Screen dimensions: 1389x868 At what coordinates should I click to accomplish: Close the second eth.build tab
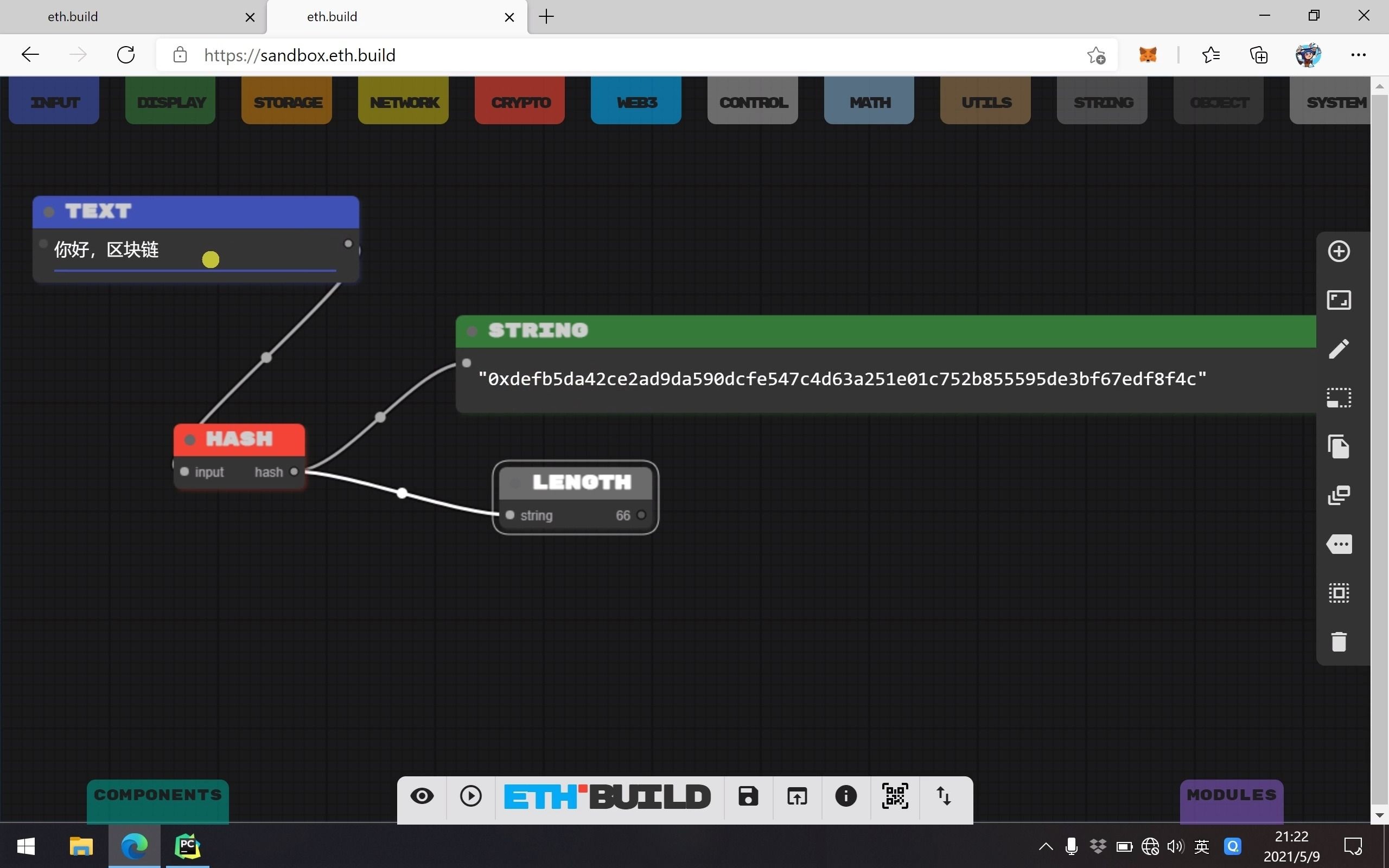click(509, 17)
